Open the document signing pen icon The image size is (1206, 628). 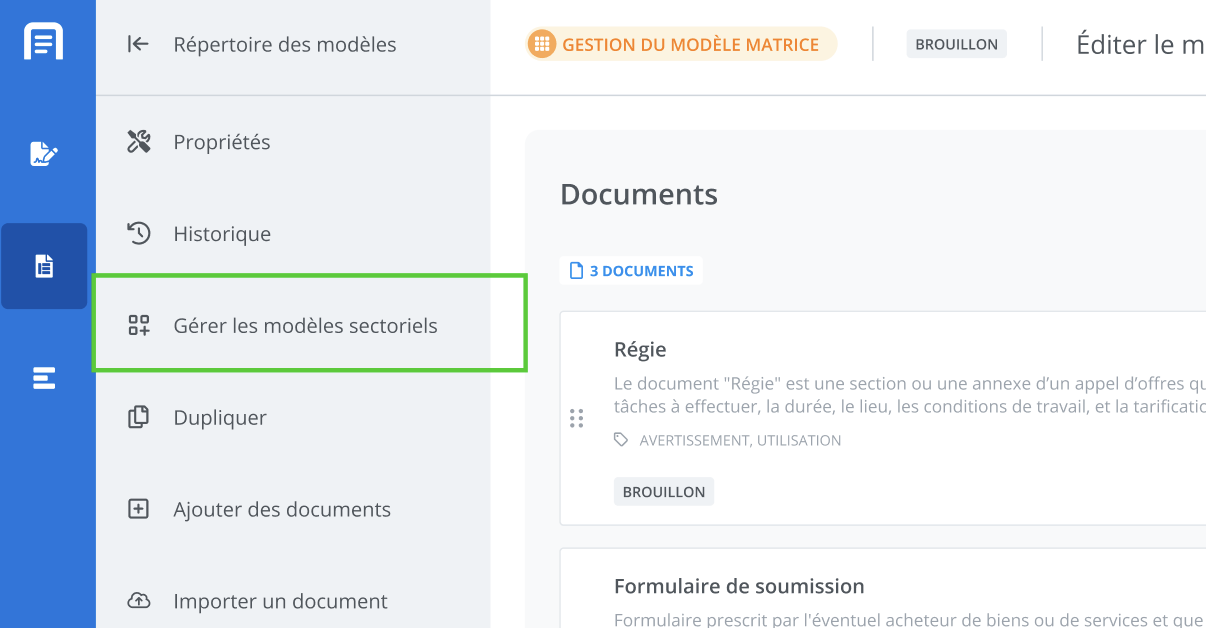pos(44,154)
